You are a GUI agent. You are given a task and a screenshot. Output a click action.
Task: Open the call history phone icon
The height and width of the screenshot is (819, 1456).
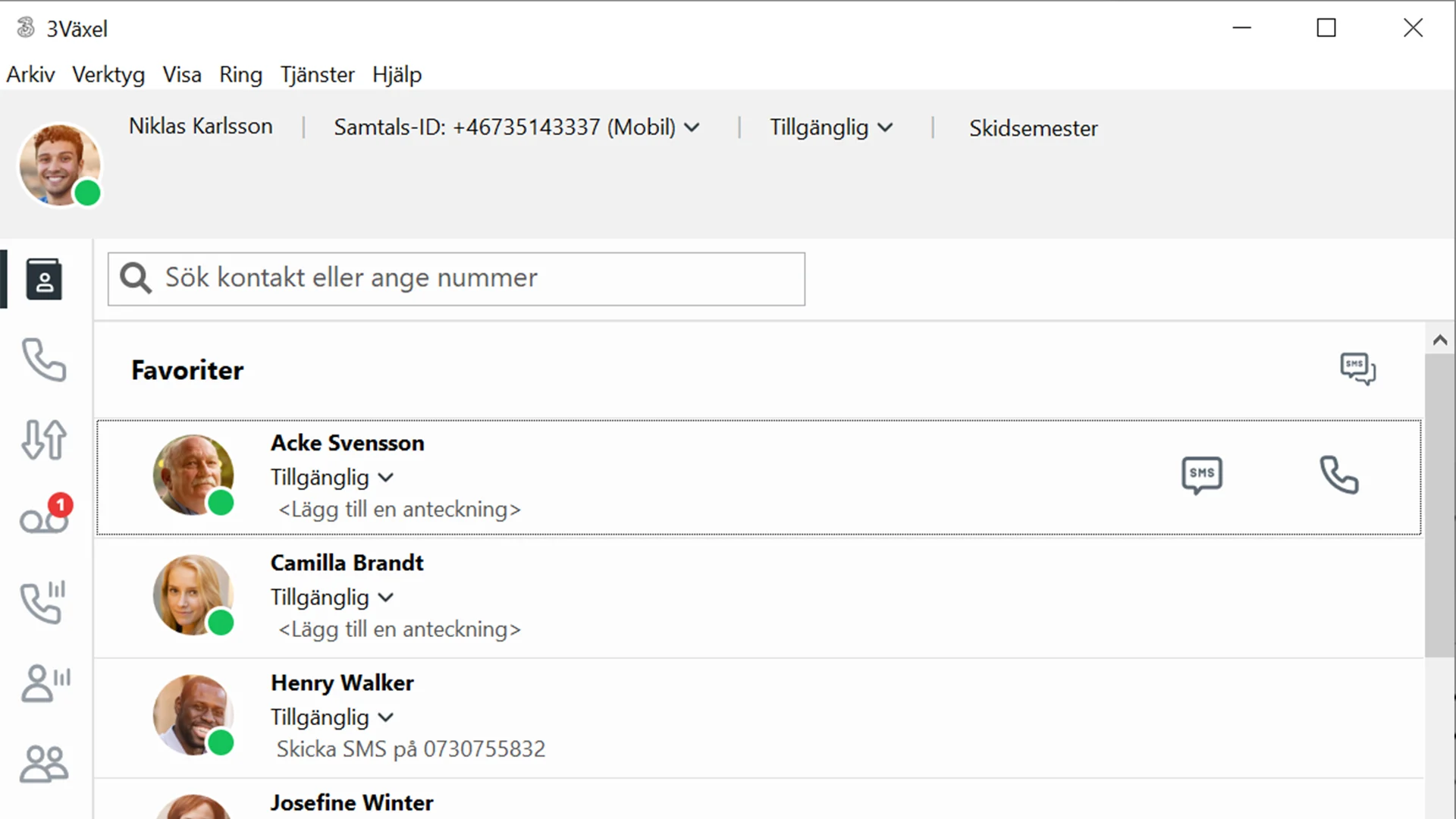(x=44, y=359)
